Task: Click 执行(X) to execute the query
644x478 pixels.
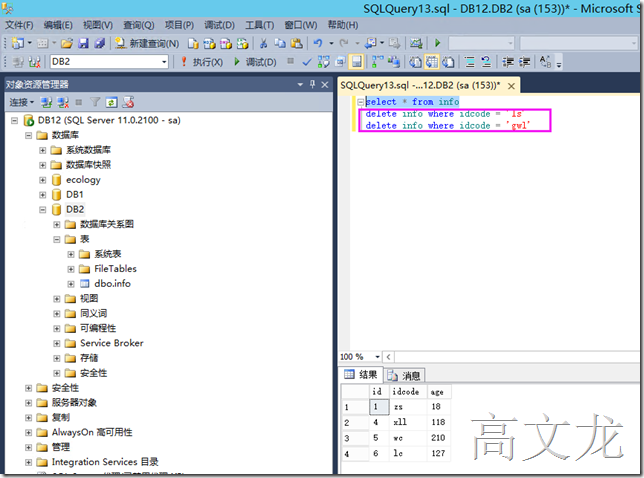Action: click(202, 62)
